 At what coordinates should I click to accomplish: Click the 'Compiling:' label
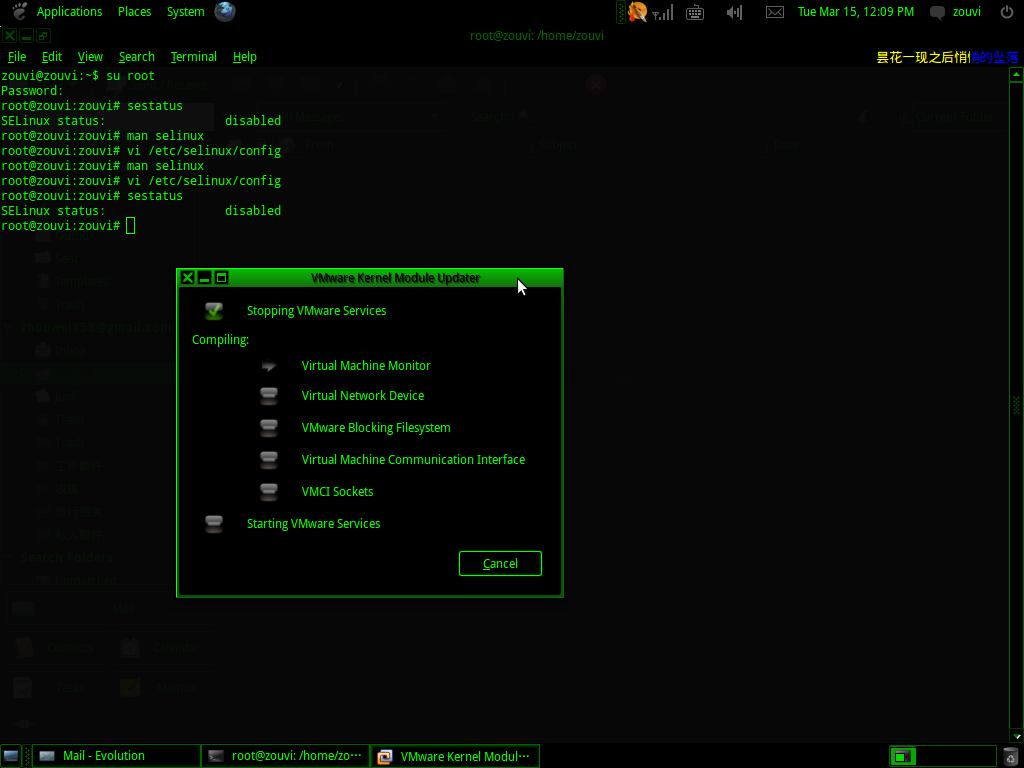[220, 340]
